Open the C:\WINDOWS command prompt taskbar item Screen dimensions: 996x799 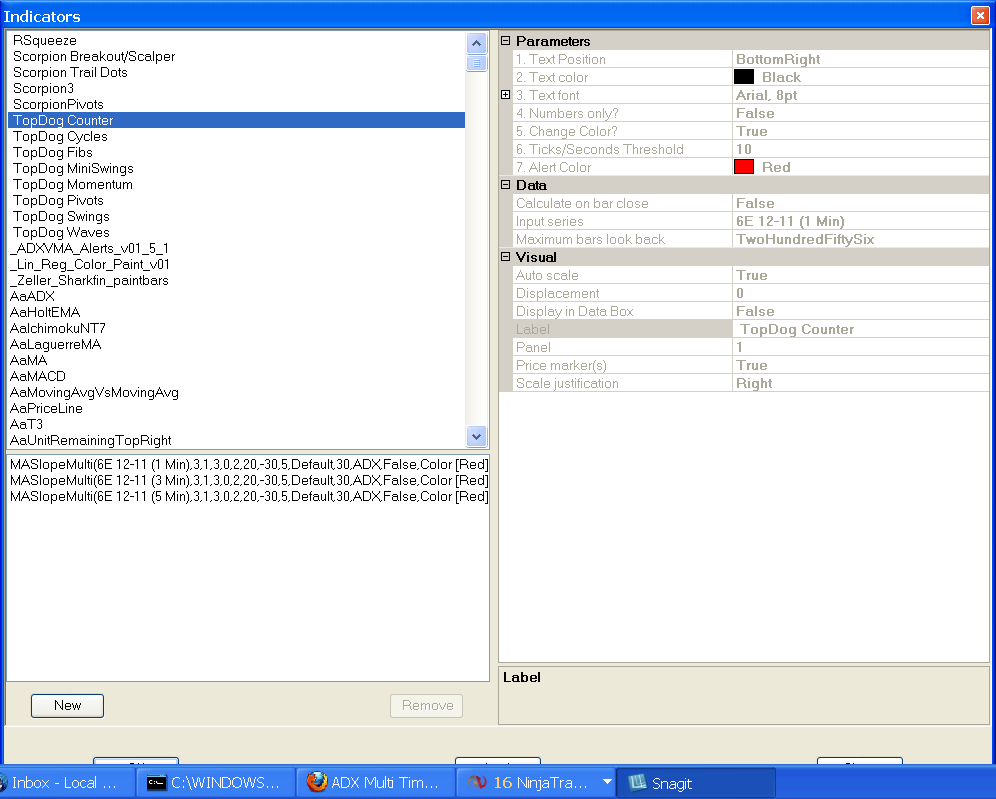(216, 782)
